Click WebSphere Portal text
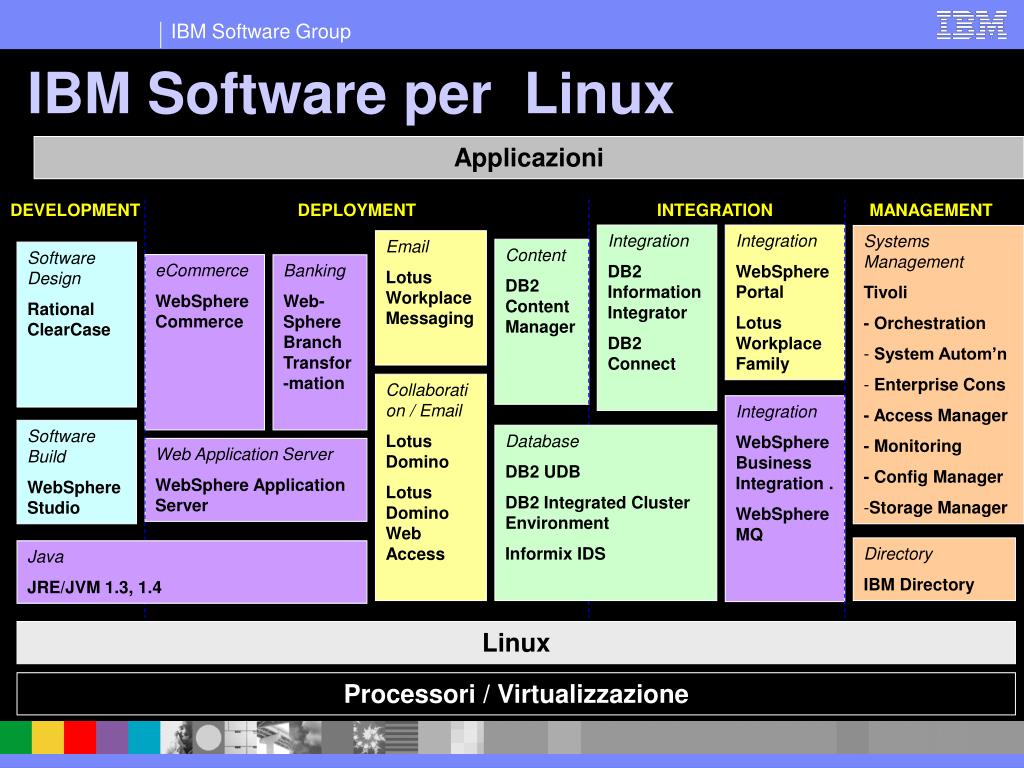This screenshot has width=1024, height=768. 782,281
